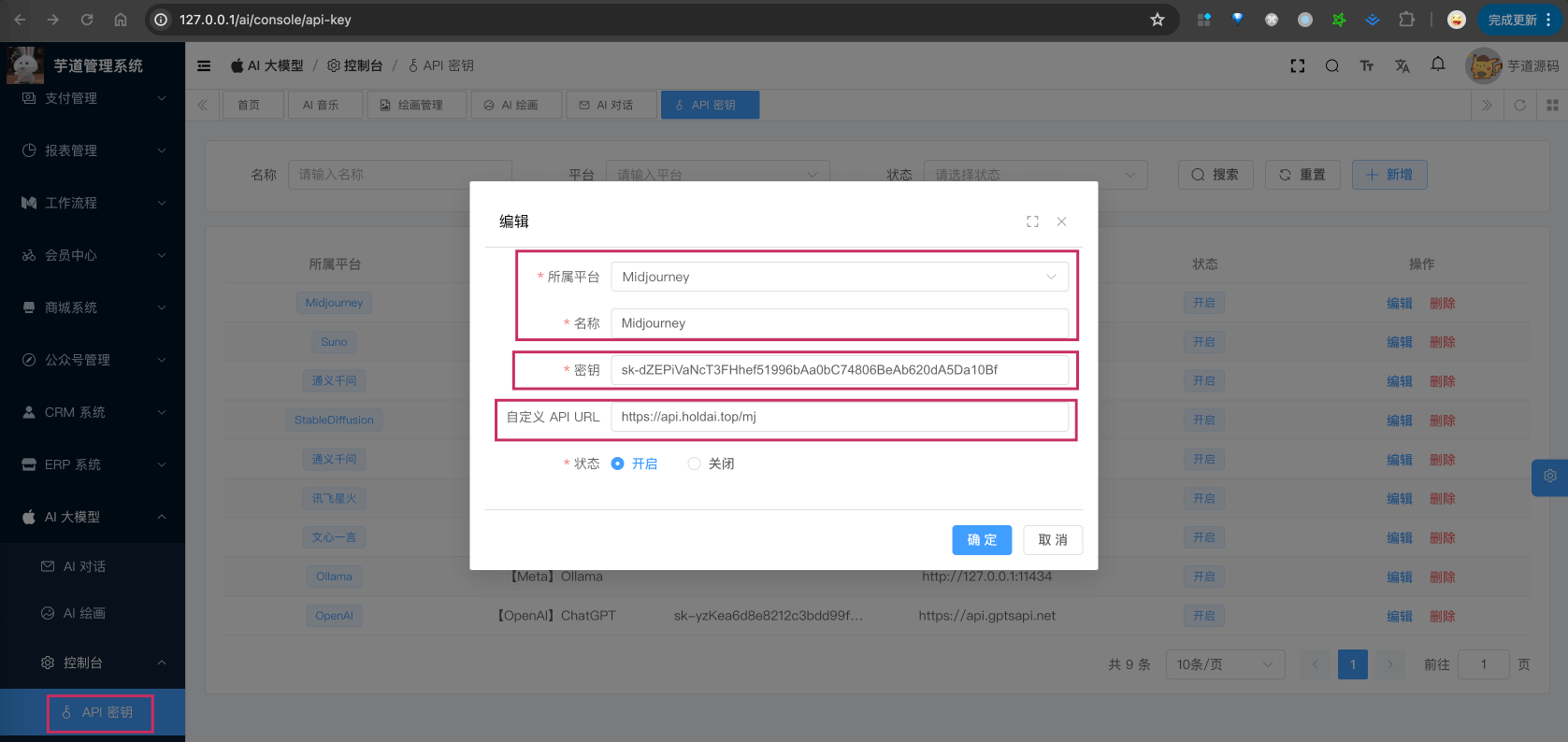The width and height of the screenshot is (1568, 742).
Task: Click the refresh tab icon
Action: tap(1519, 105)
